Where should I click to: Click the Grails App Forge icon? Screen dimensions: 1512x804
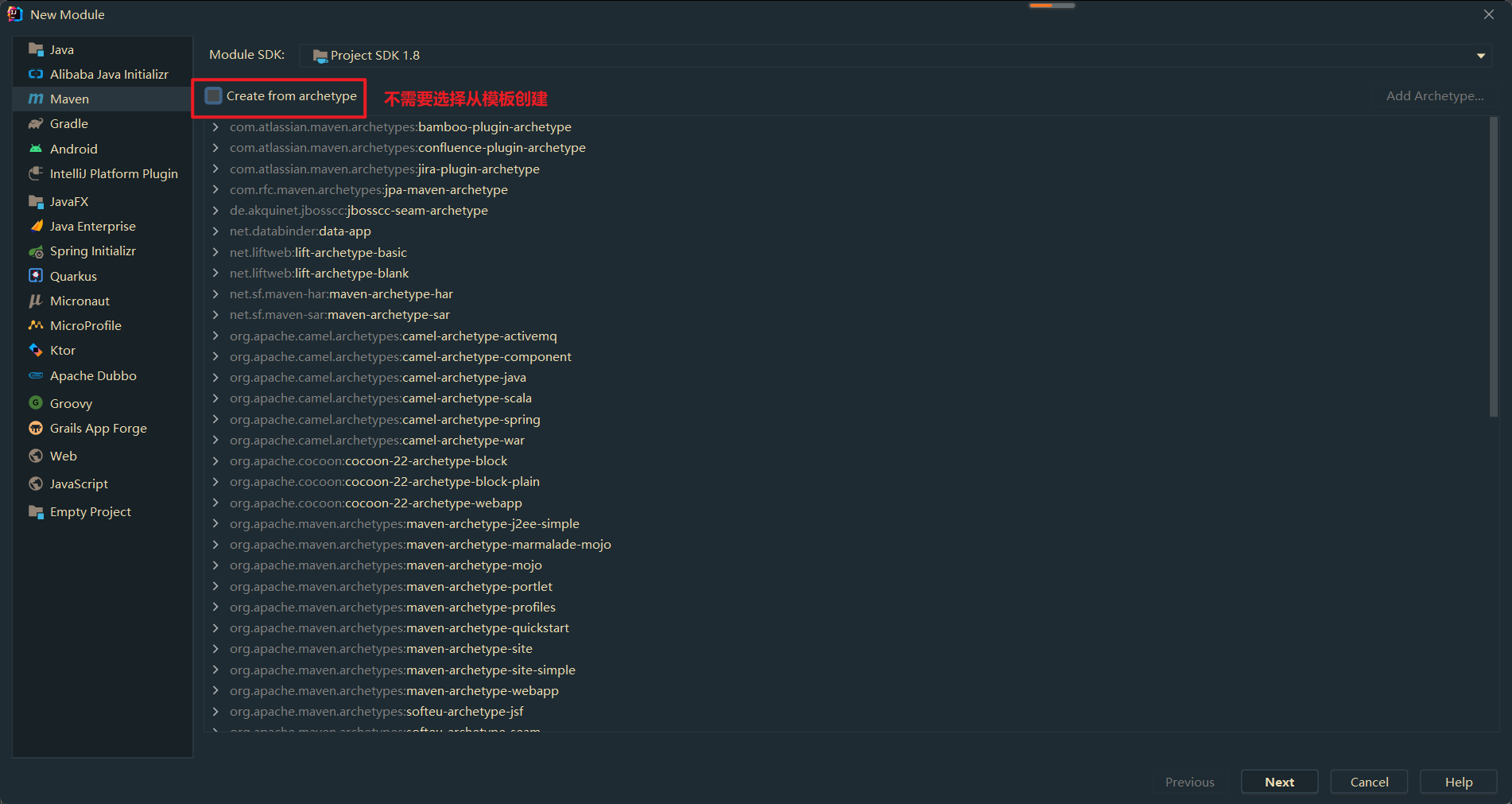[x=36, y=428]
